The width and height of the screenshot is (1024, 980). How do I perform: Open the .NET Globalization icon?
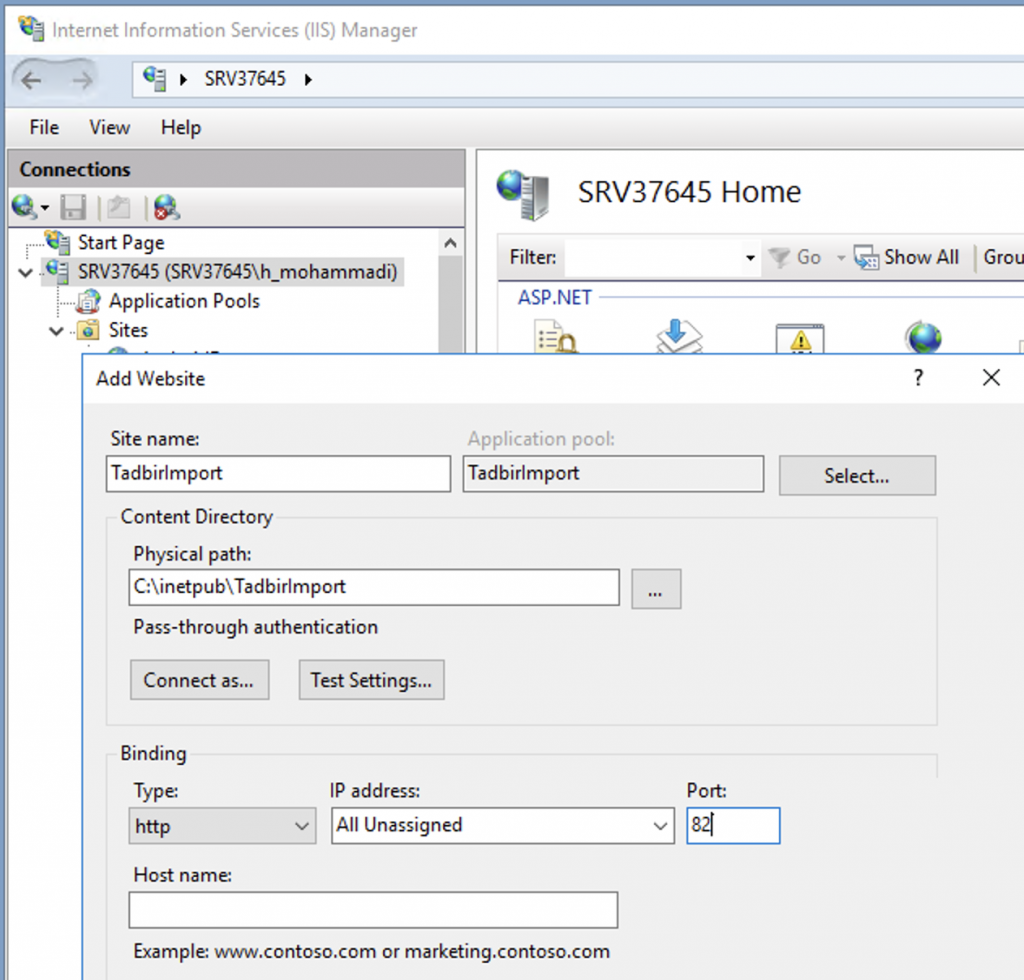923,338
